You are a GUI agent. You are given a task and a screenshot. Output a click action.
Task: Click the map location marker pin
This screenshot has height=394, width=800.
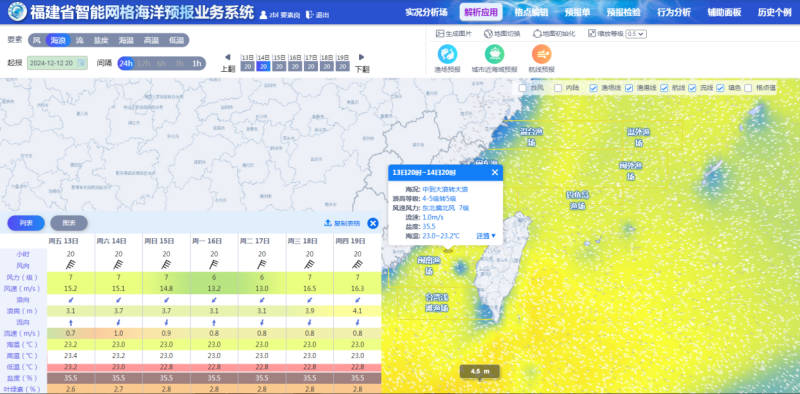448,250
